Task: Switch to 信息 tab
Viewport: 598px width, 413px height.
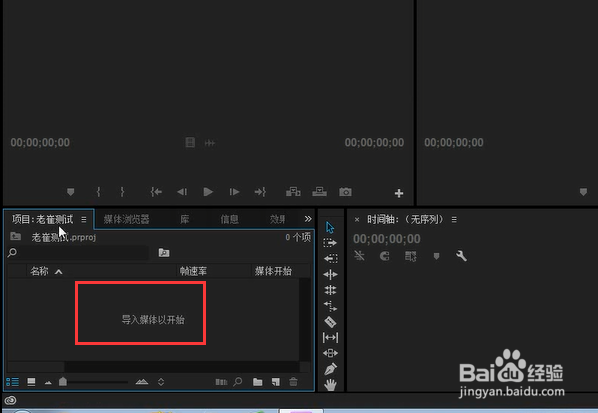Action: [x=229, y=219]
